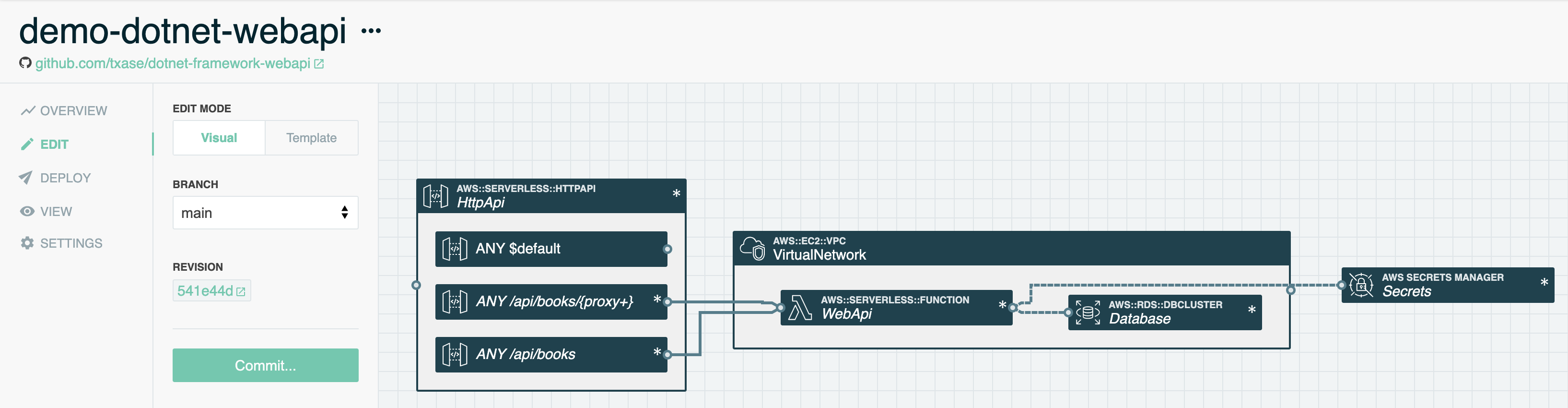Click the WebApi input connector
This screenshot has width=1568, height=408.
[x=781, y=308]
